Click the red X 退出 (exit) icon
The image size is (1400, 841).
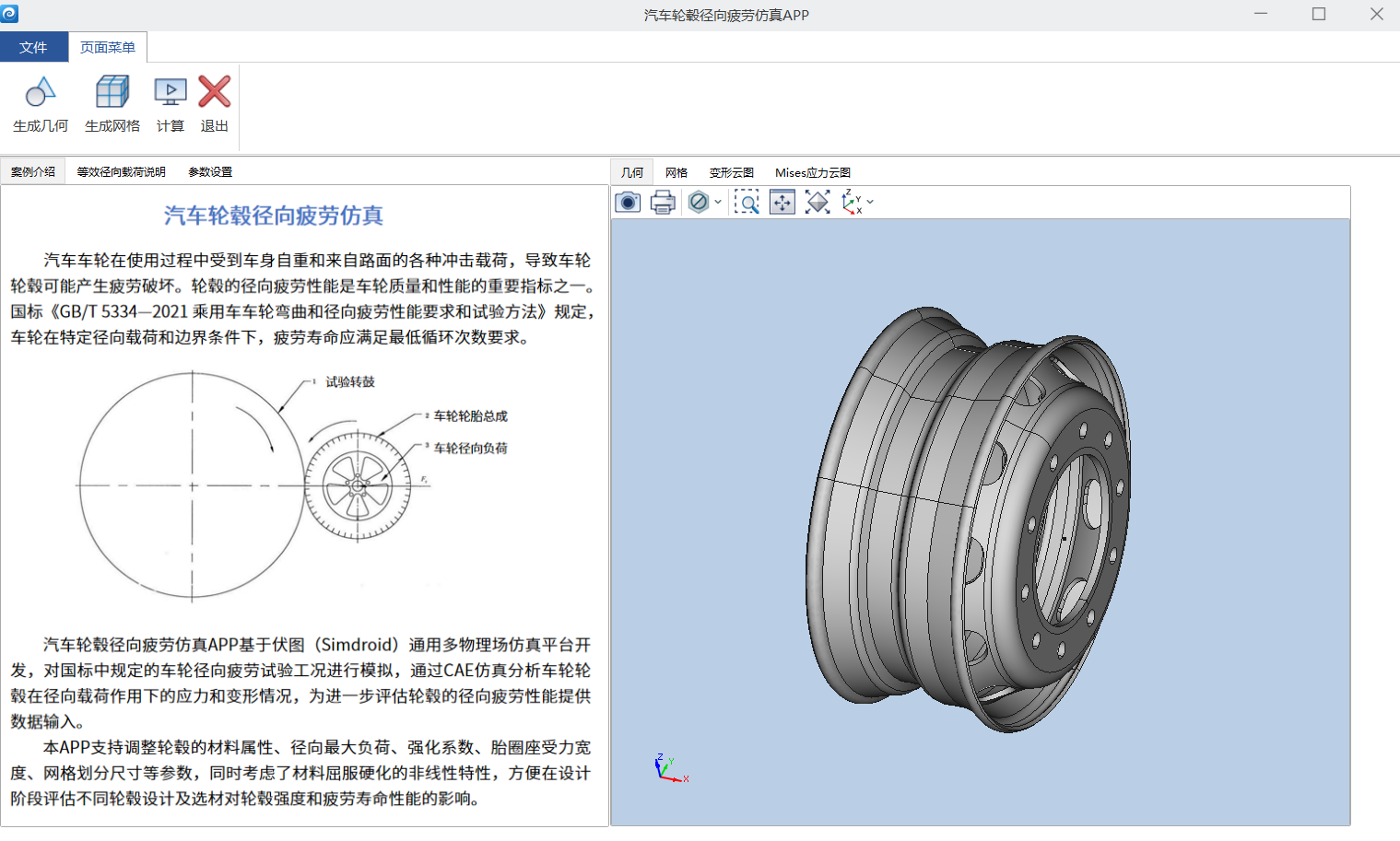[x=215, y=92]
